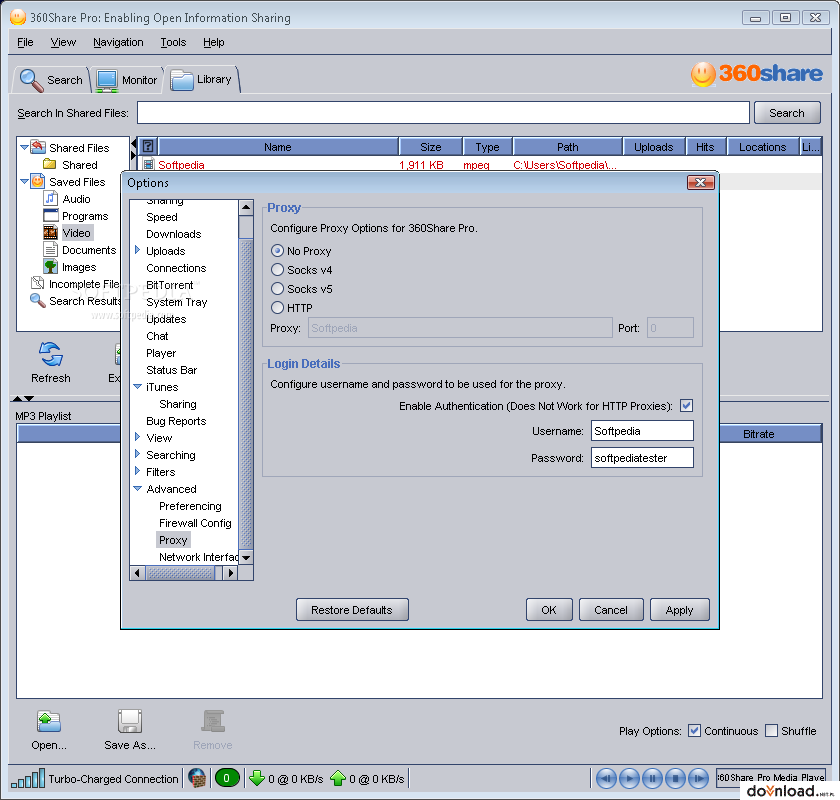This screenshot has width=840, height=800.
Task: Collapse the Shared Files tree node
Action: 24,147
